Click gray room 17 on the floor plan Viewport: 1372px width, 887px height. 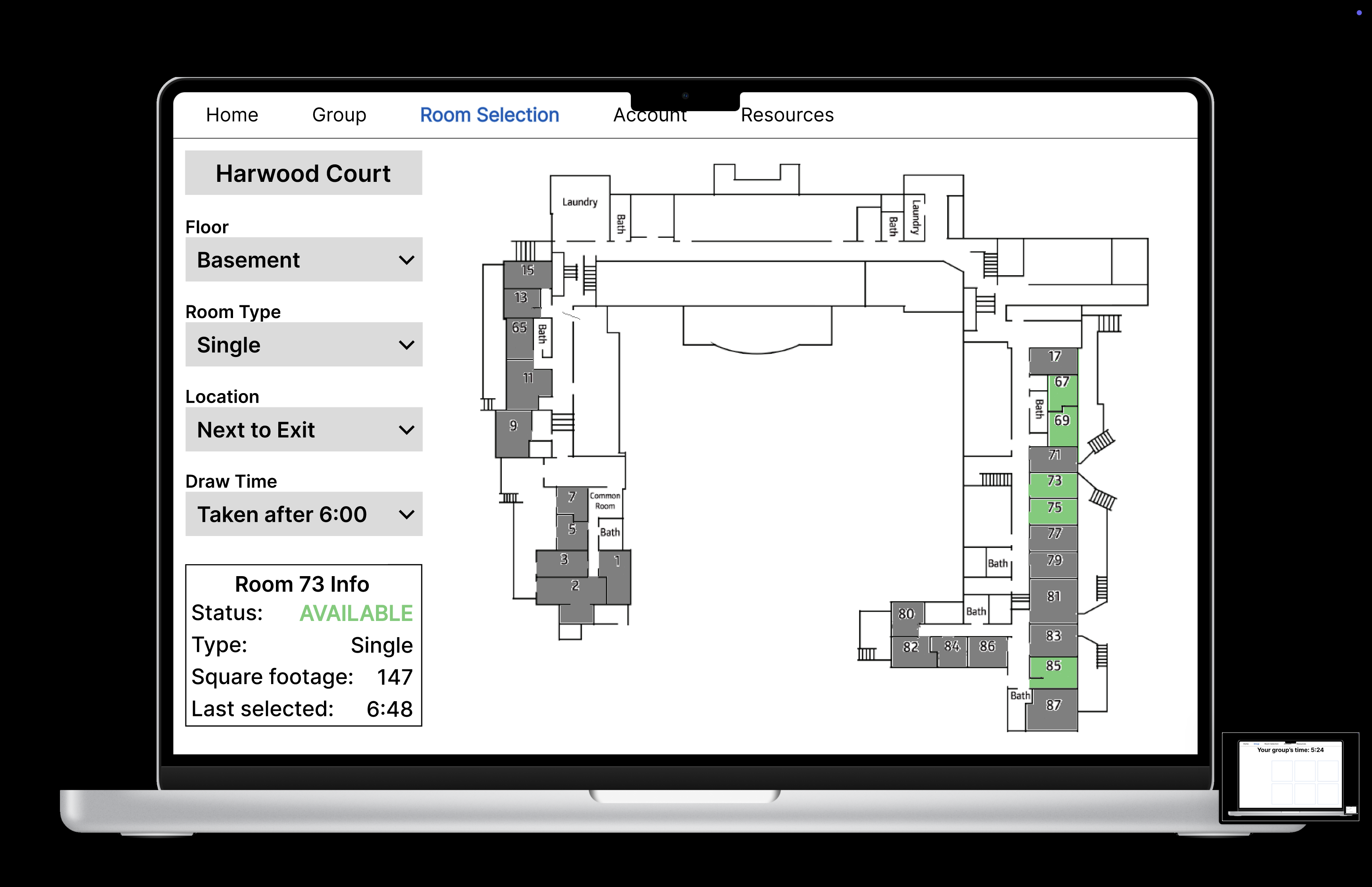[x=1053, y=361]
